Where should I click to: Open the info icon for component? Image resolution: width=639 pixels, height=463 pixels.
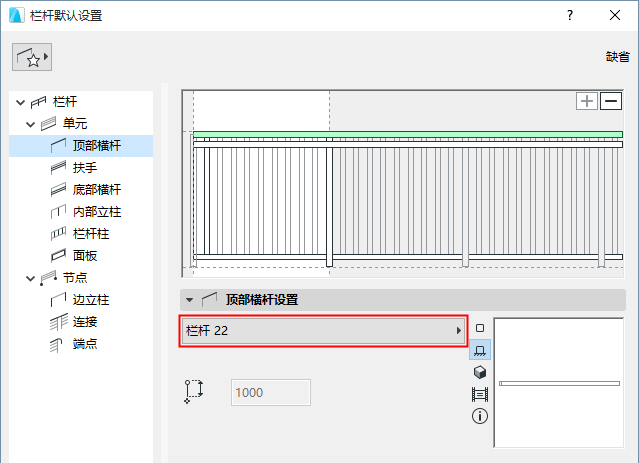pyautogui.click(x=480, y=417)
